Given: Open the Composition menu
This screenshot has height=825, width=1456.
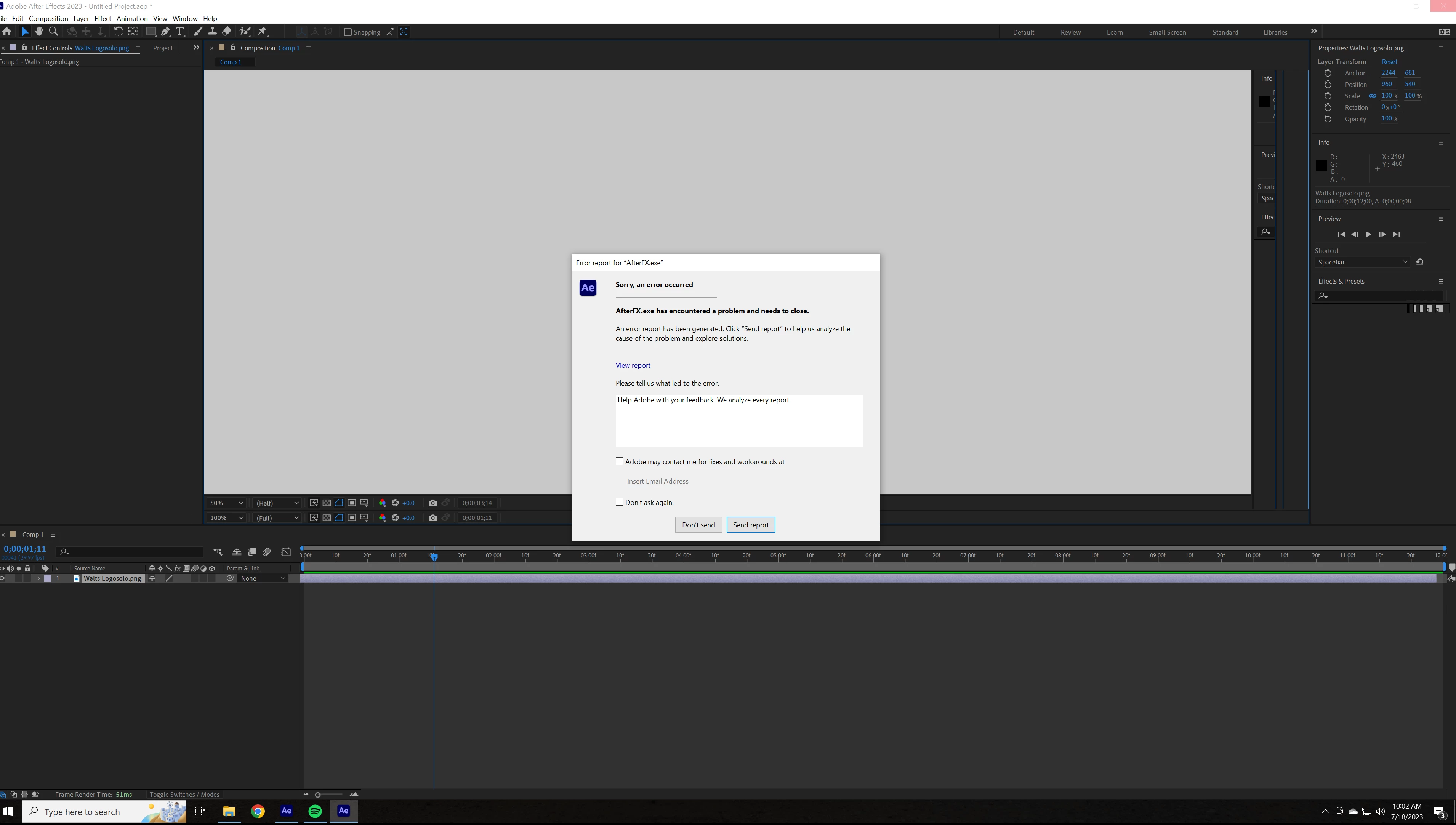Looking at the screenshot, I should point(48,18).
